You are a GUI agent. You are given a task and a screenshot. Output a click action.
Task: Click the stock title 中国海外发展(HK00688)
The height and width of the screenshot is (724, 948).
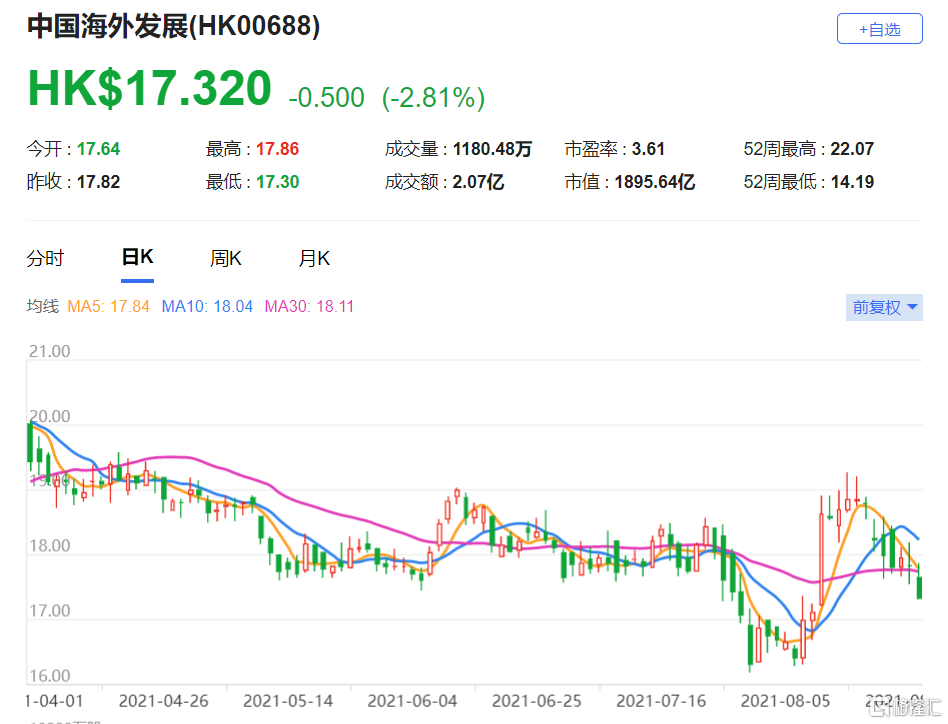coord(174,26)
